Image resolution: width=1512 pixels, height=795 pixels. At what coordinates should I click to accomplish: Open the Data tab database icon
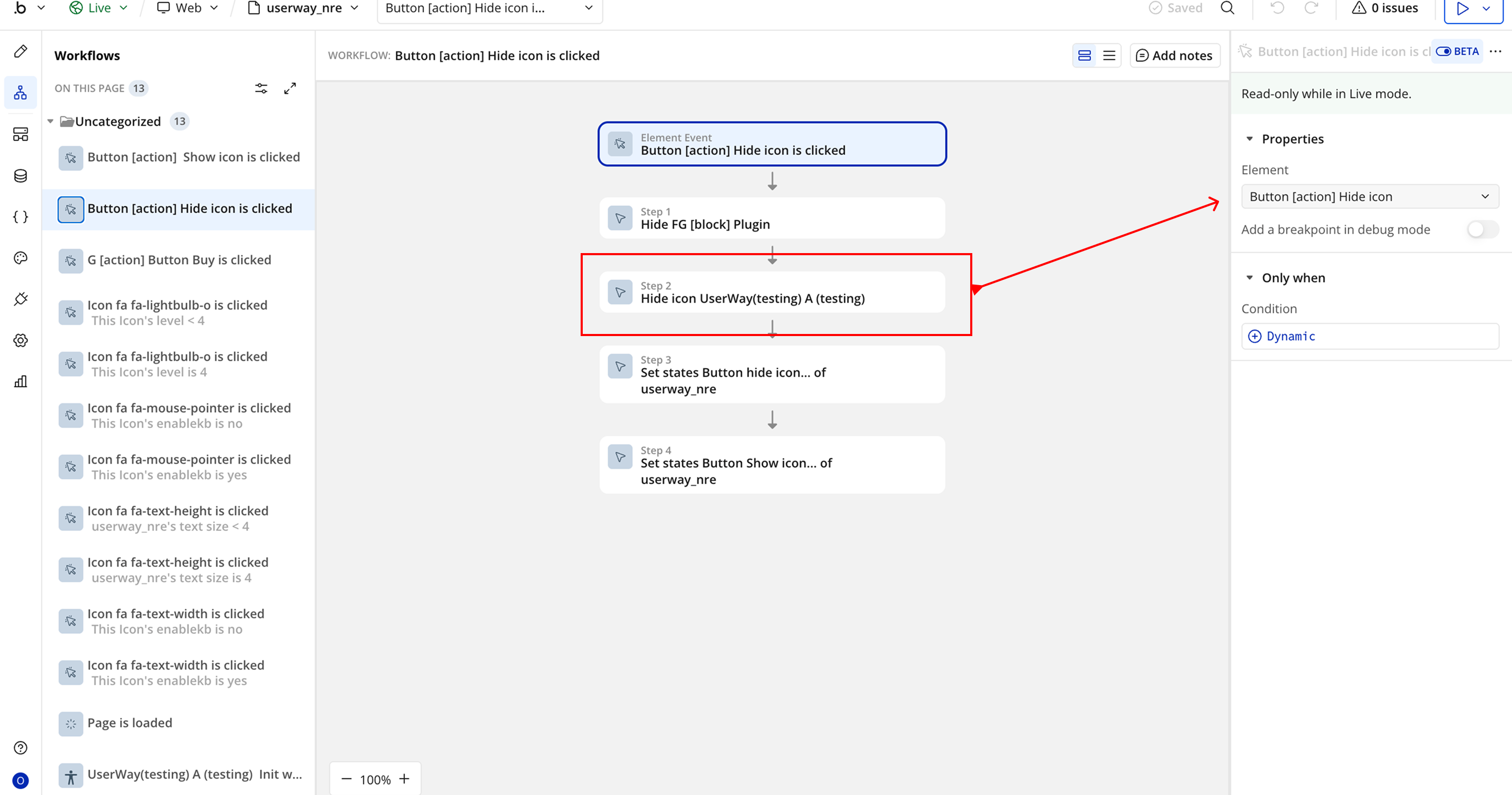pyautogui.click(x=20, y=175)
